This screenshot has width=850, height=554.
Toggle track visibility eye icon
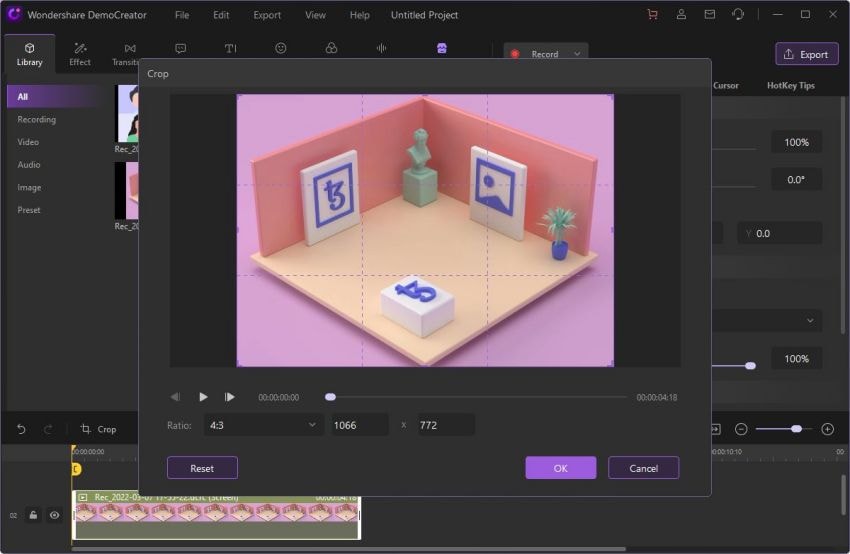(54, 515)
